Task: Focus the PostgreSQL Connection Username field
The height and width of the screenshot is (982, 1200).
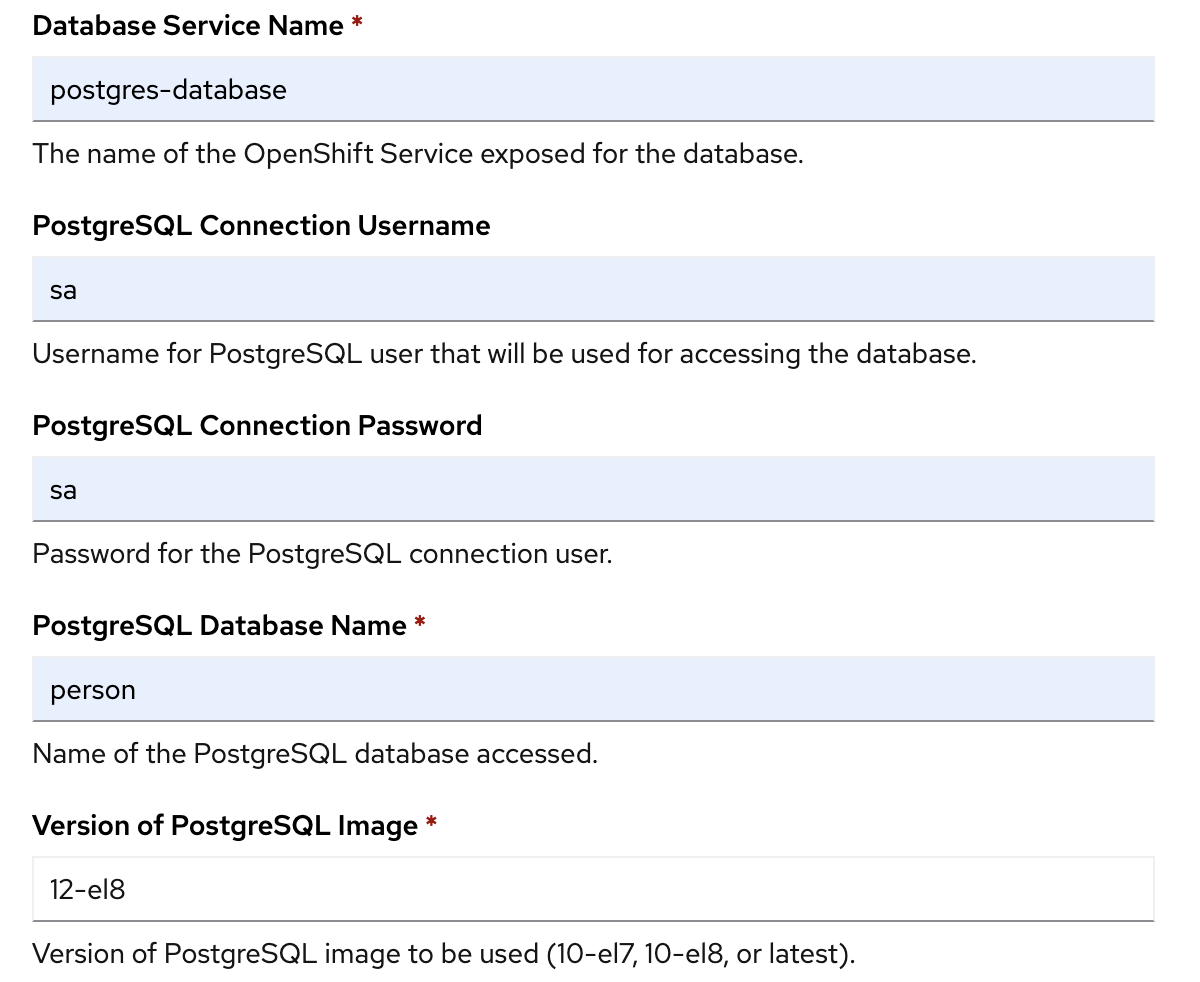Action: 593,290
